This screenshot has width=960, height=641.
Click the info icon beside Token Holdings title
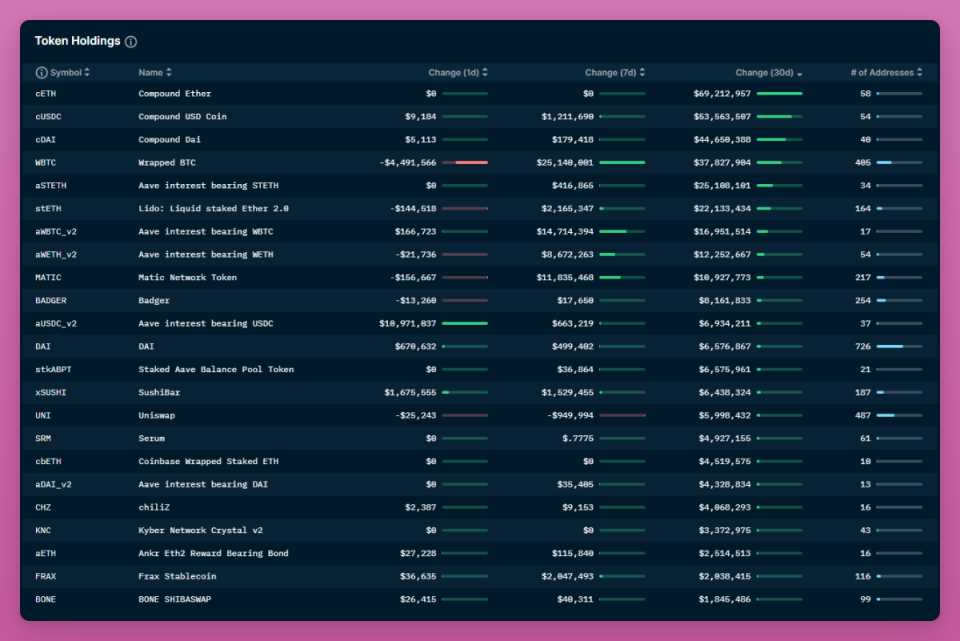[131, 42]
